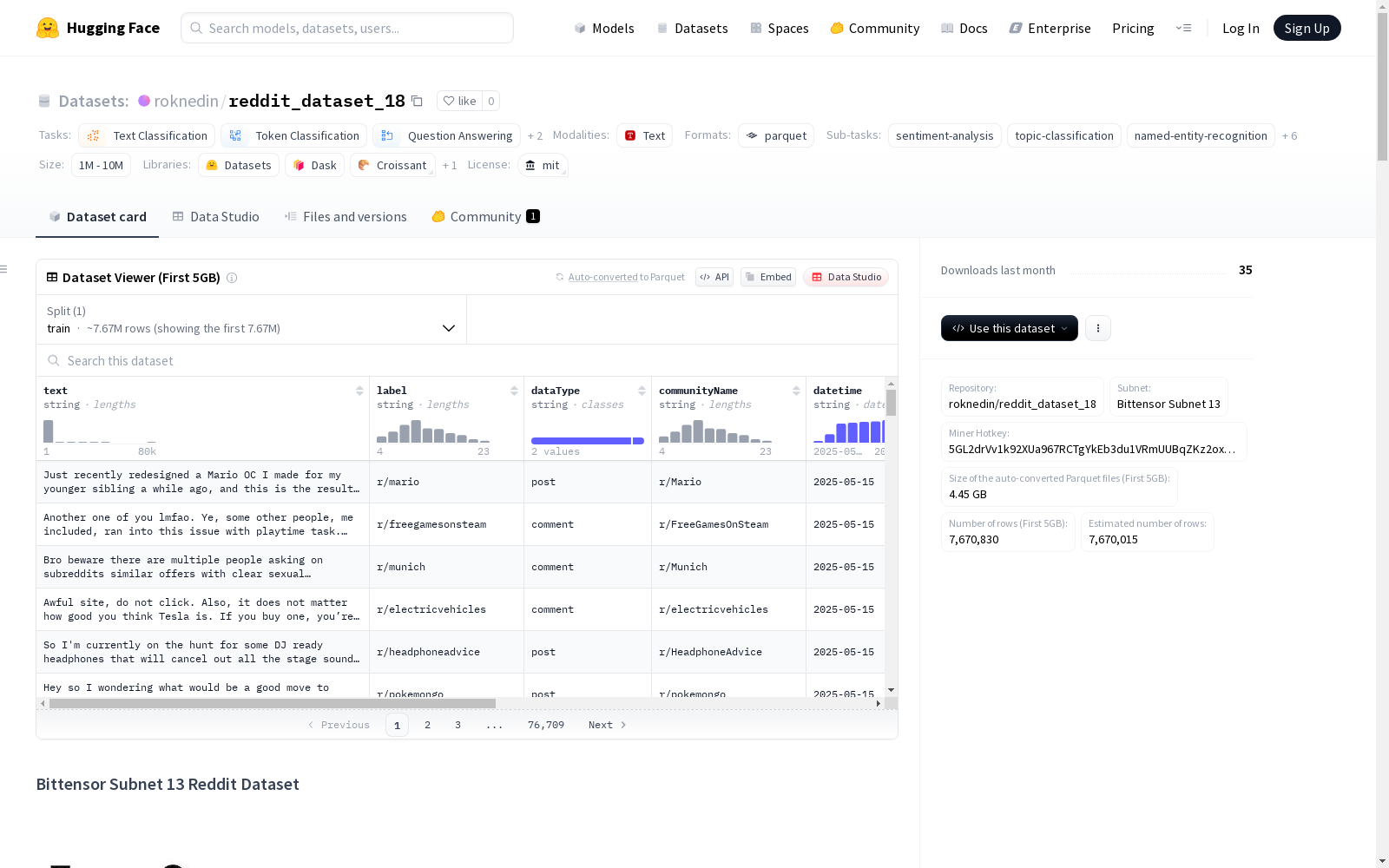Viewport: 1389px width, 868px height.
Task: Click the API button
Action: click(x=714, y=277)
